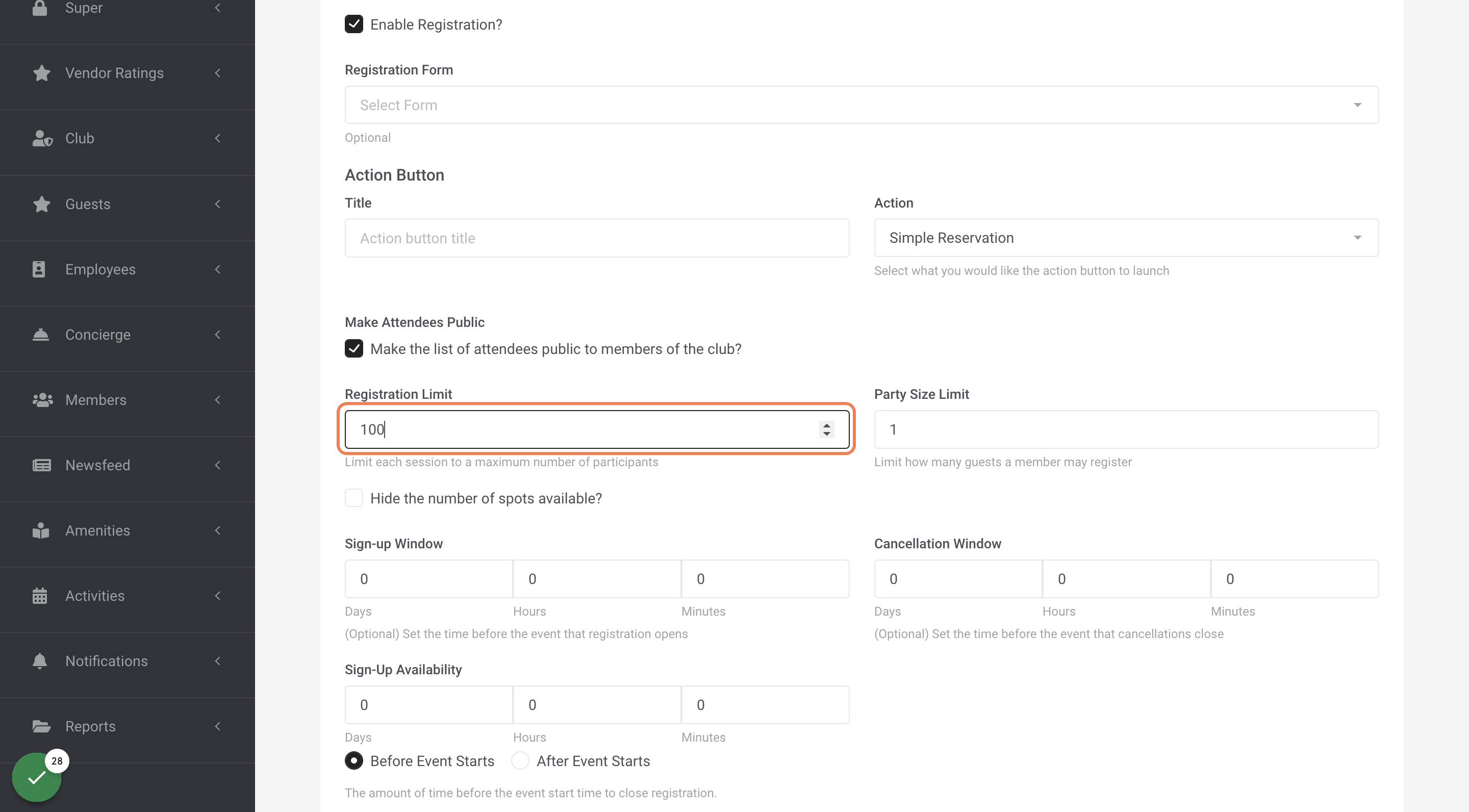Expand the Members menu chevron
Viewport: 1469px width, 812px height.
pos(217,400)
